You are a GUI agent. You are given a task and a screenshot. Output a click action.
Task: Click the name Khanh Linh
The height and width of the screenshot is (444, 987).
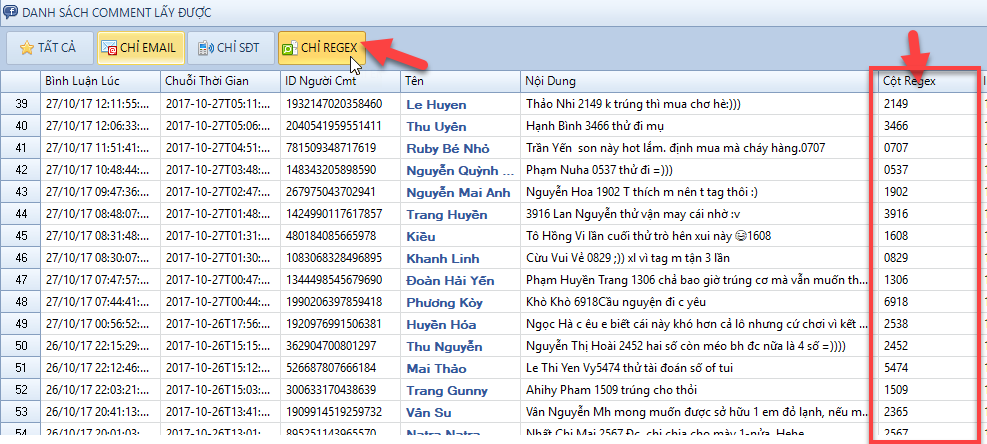click(443, 259)
